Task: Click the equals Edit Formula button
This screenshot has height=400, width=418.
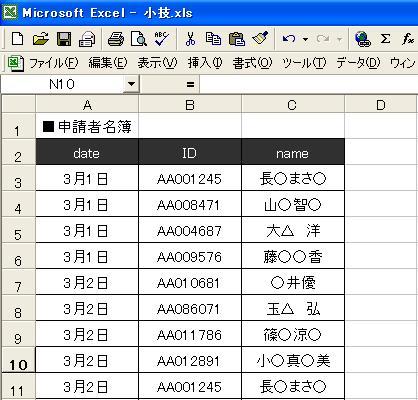Action: coord(190,84)
